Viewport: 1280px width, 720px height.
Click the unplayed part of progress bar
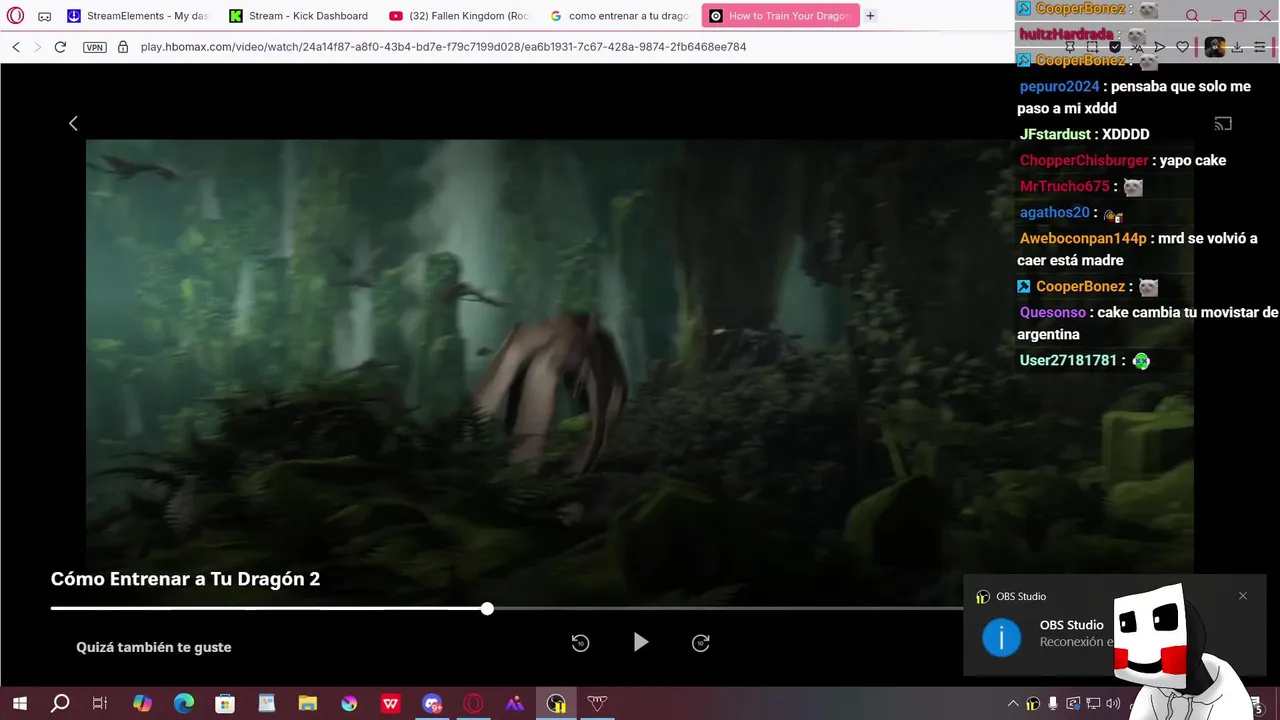(x=725, y=608)
